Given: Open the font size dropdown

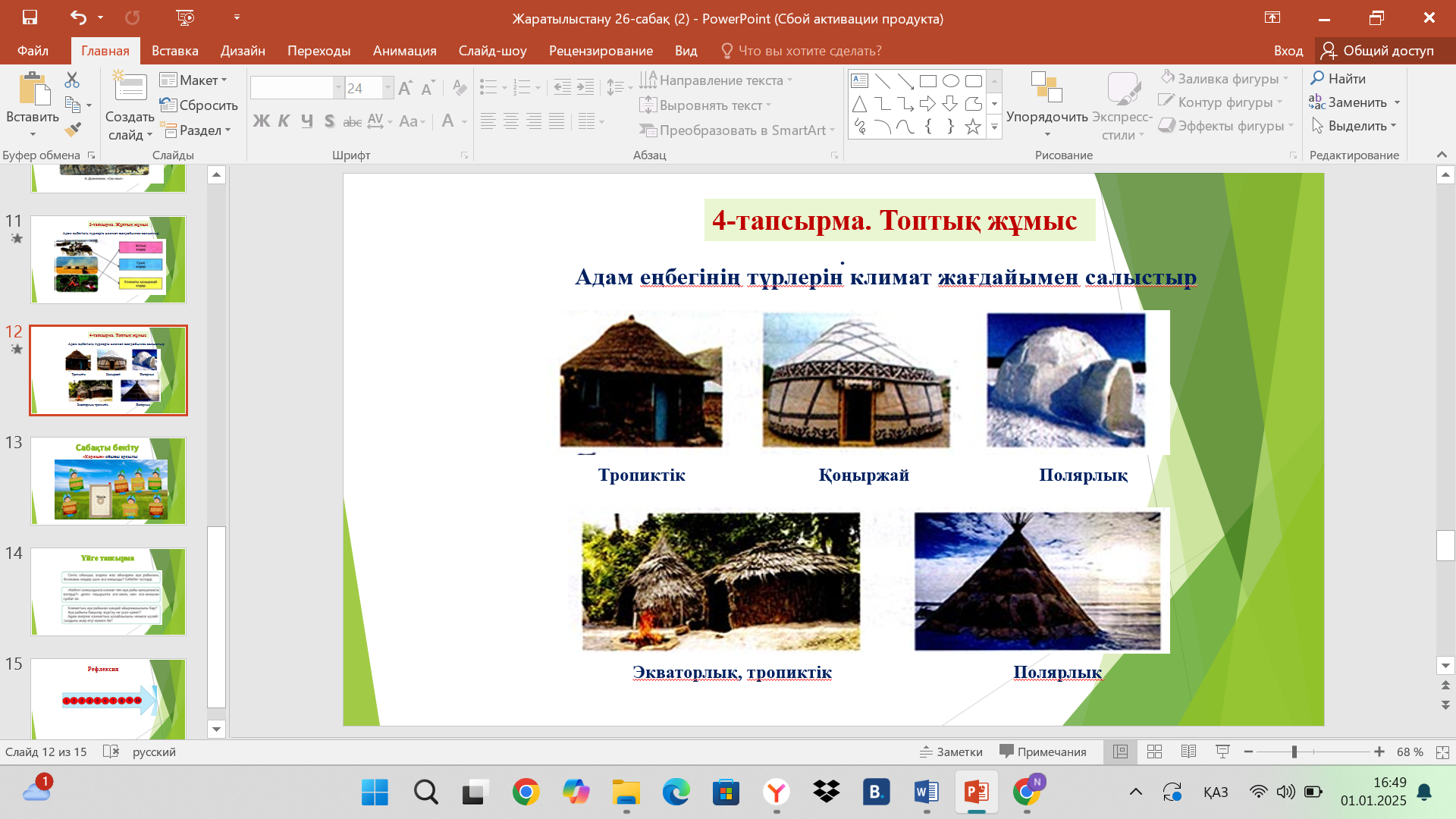Looking at the screenshot, I should (x=388, y=88).
